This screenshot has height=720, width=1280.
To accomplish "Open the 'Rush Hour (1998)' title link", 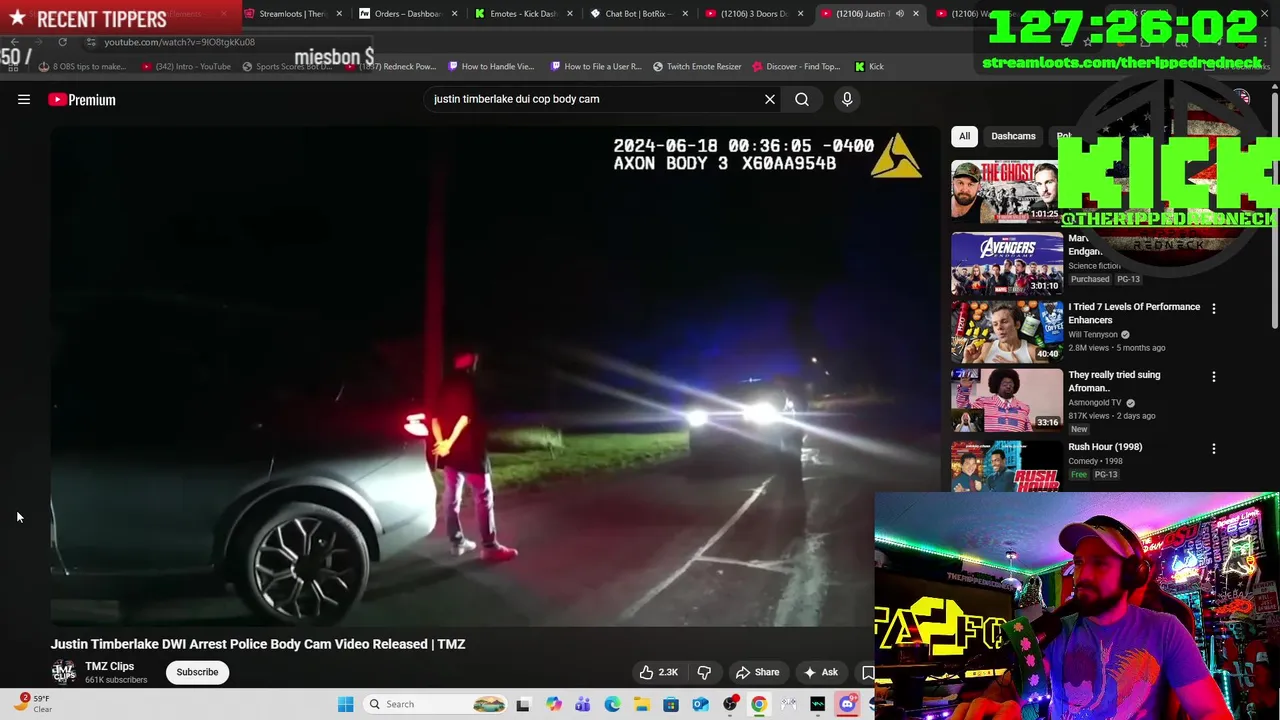I will (1105, 447).
